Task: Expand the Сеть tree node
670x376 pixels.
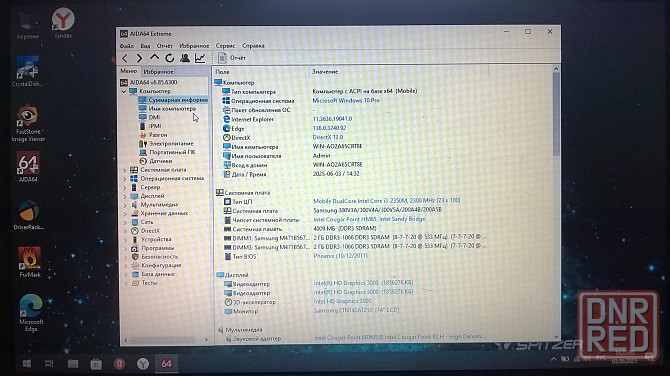Action: 125,223
